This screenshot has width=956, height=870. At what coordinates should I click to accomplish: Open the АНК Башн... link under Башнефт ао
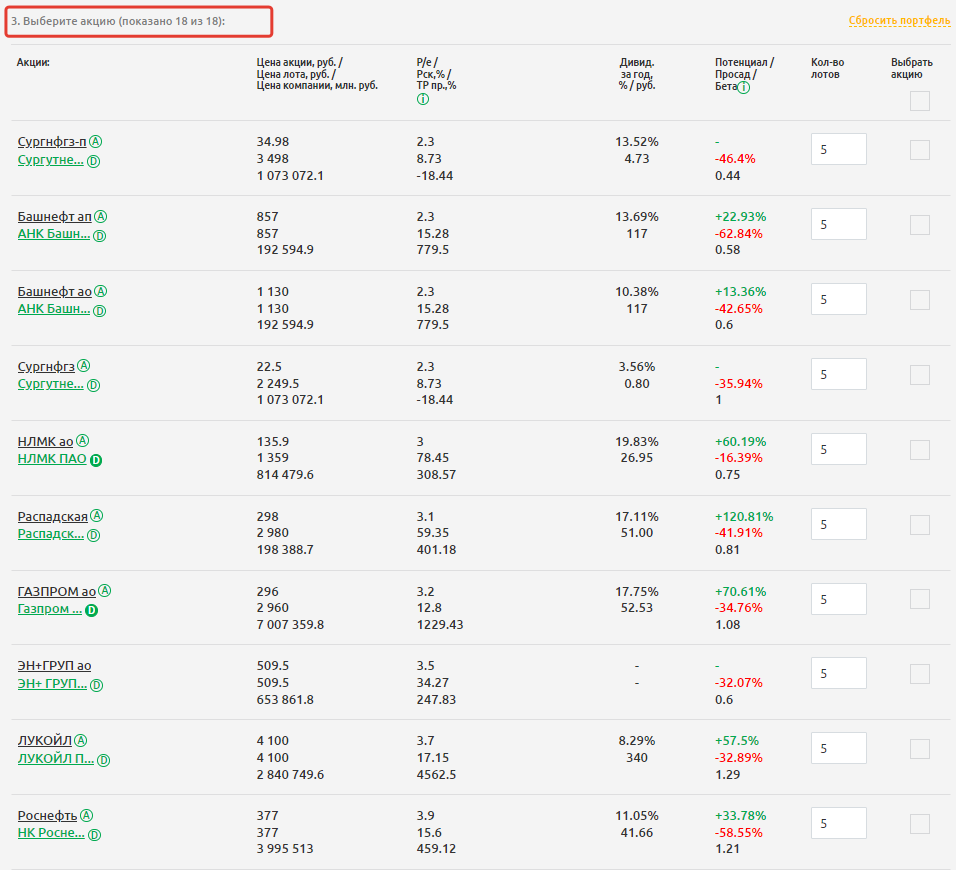point(54,309)
